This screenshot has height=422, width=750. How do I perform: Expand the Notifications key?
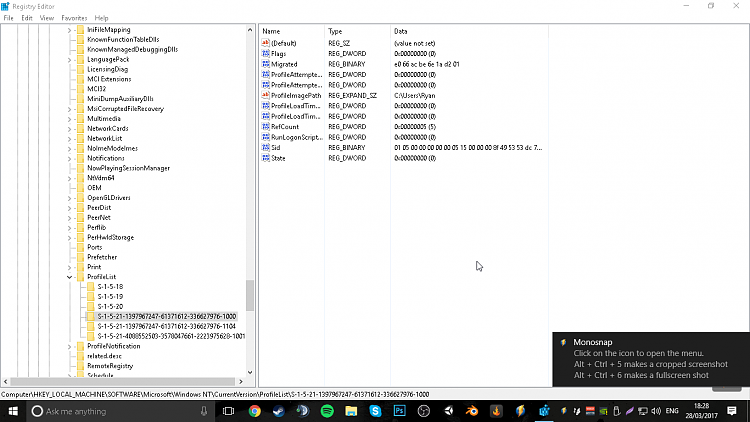pos(69,158)
